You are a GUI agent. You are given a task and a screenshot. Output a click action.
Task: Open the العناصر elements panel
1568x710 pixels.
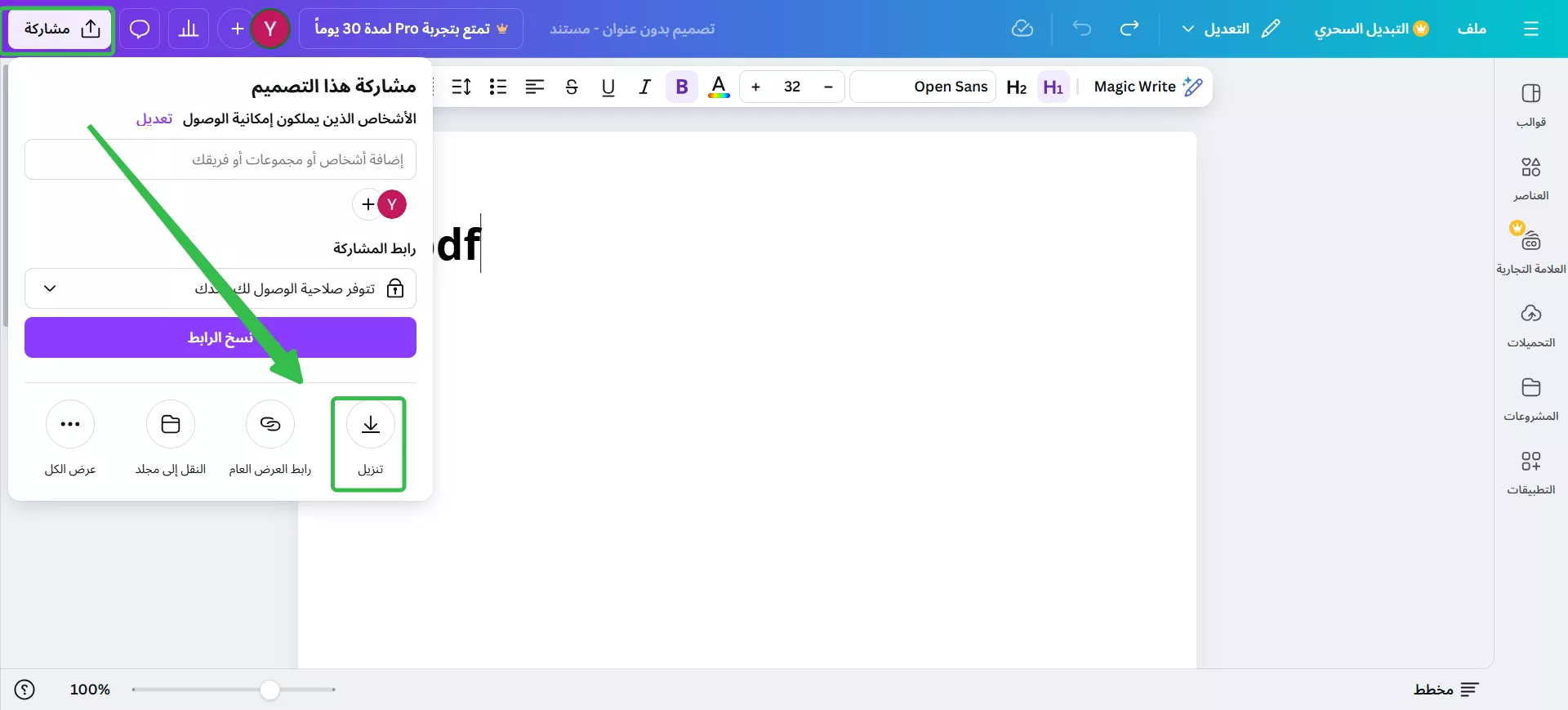click(1531, 178)
